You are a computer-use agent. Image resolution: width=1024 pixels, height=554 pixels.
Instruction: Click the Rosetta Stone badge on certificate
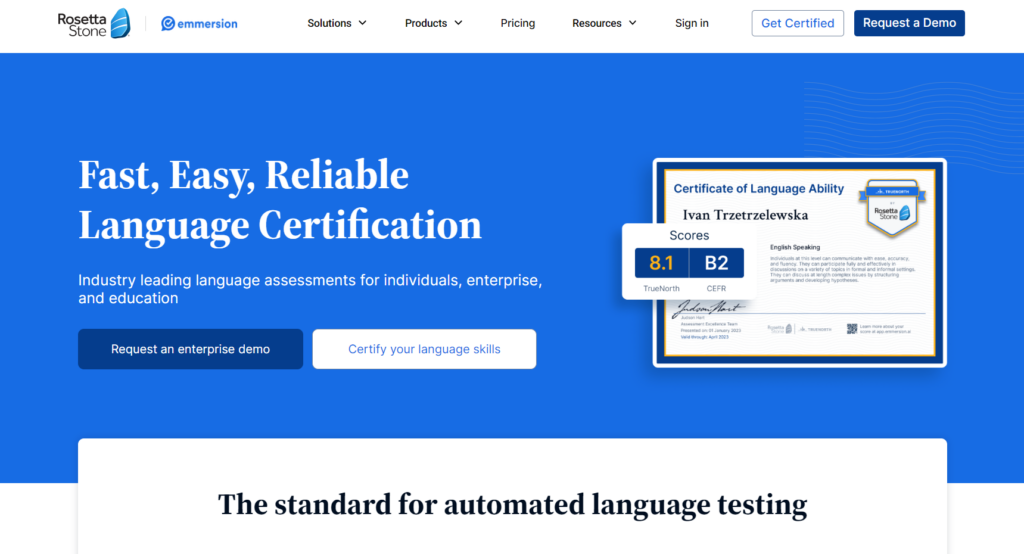point(892,208)
